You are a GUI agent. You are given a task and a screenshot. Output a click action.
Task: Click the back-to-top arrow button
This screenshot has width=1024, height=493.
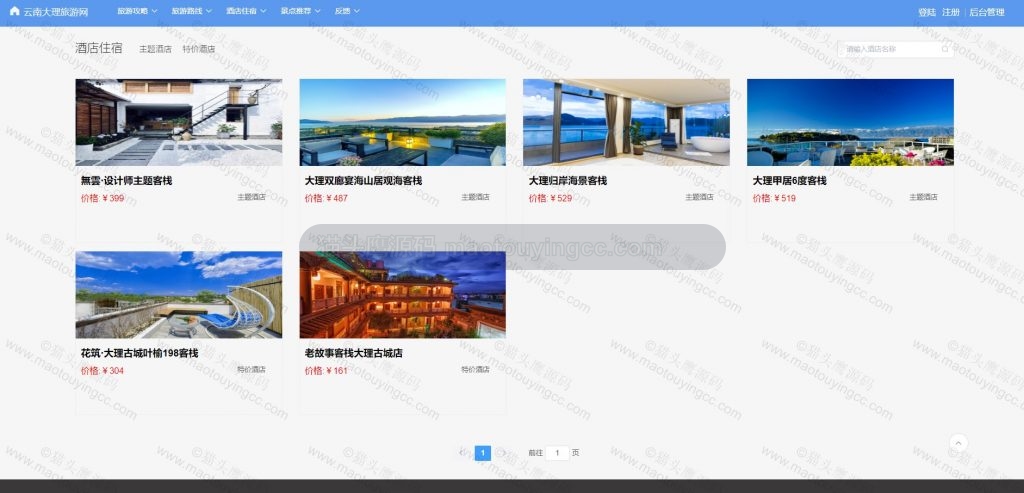(x=958, y=443)
